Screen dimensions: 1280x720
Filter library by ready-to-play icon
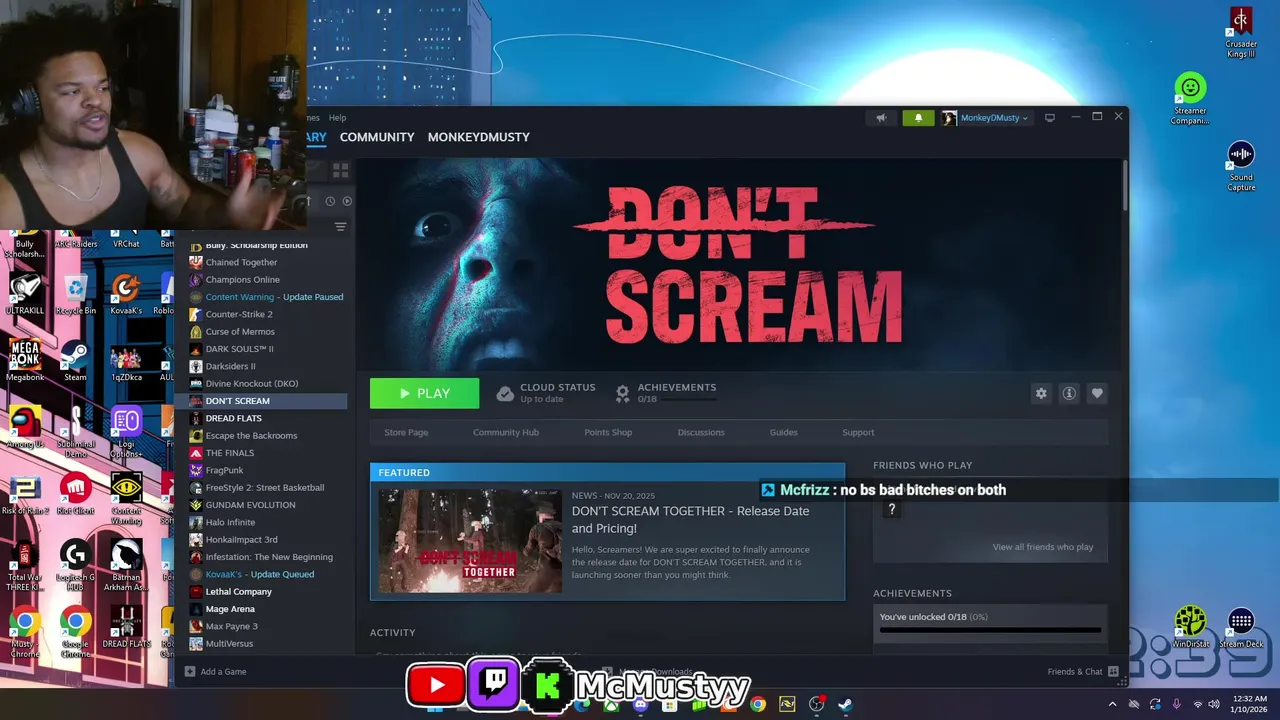click(347, 201)
